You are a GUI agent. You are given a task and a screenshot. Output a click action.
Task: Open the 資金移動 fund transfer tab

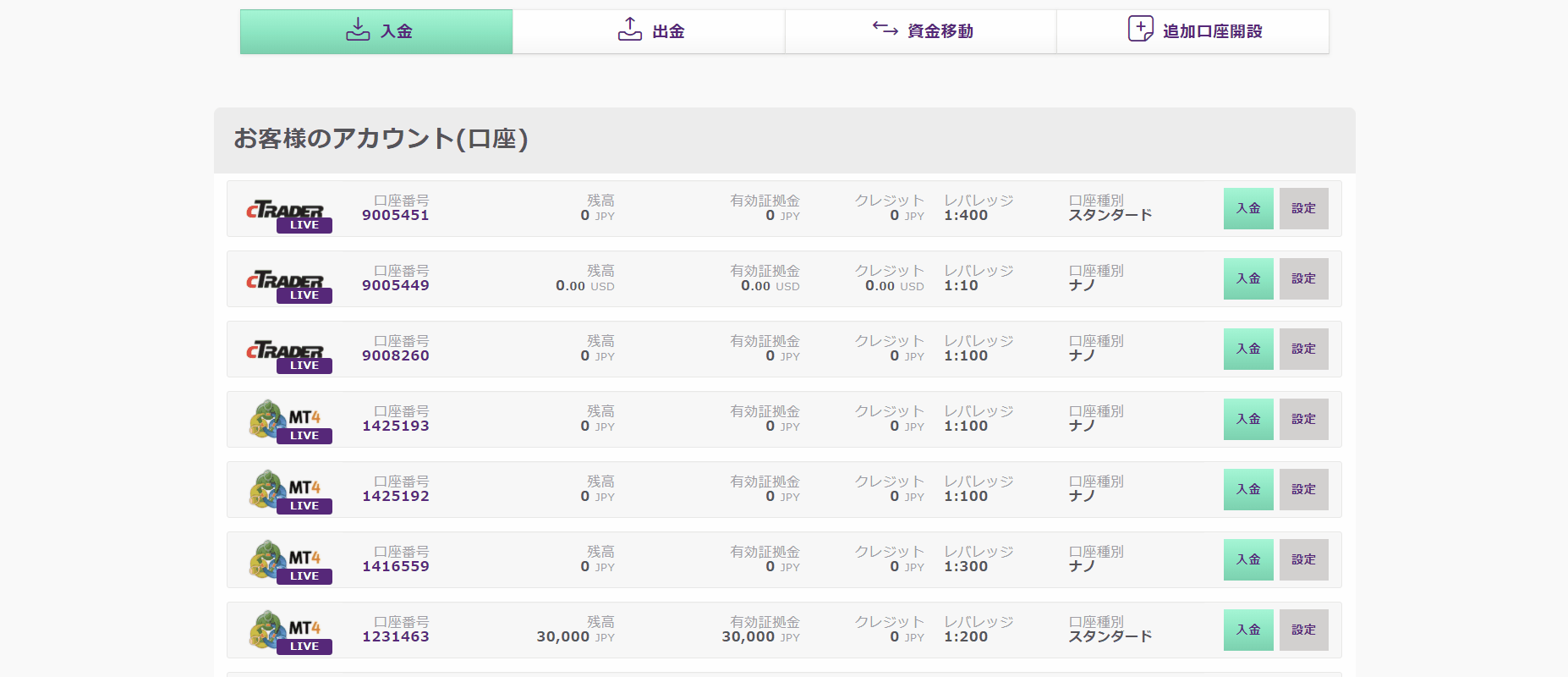pos(921,31)
